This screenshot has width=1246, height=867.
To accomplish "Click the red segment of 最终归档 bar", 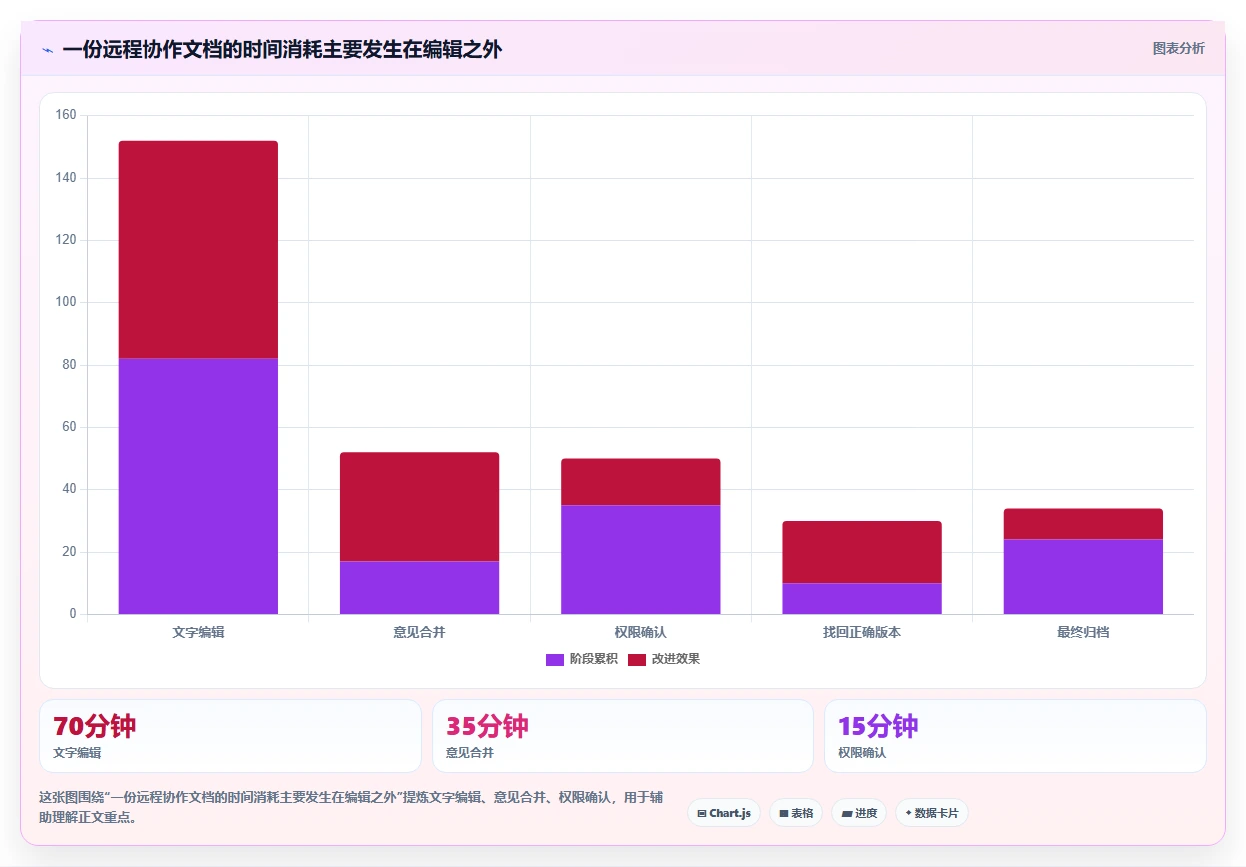I will (1083, 524).
